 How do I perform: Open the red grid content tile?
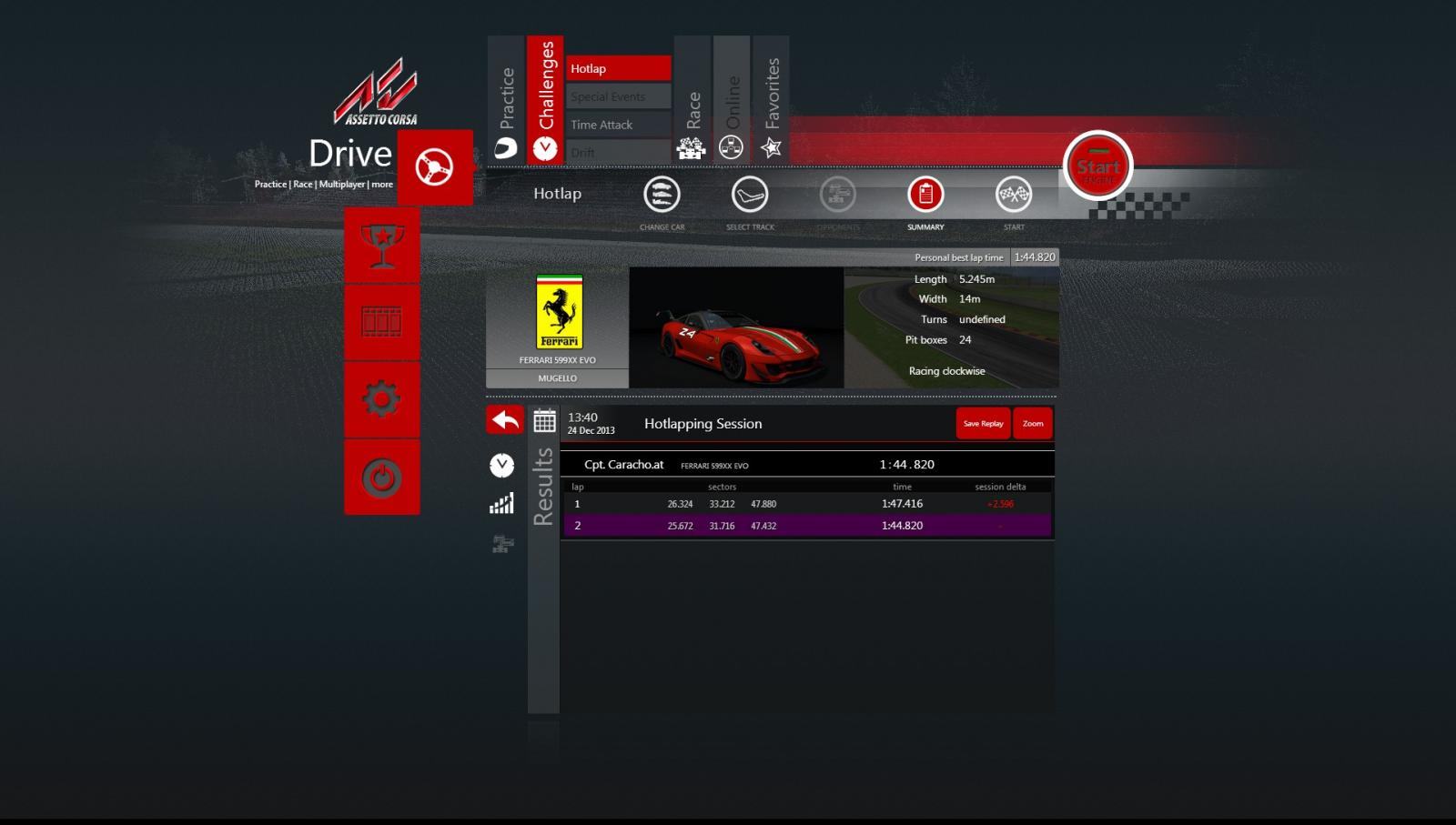[382, 322]
